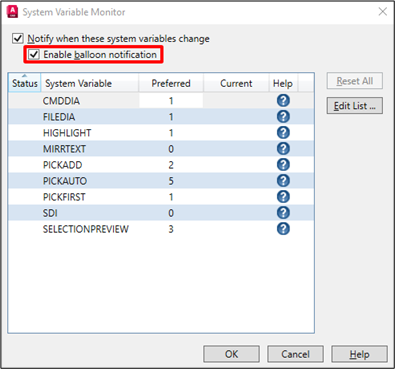The width and height of the screenshot is (395, 369).
Task: Click SELECTIONPREVIEW preferred value 3
Action: pos(171,229)
